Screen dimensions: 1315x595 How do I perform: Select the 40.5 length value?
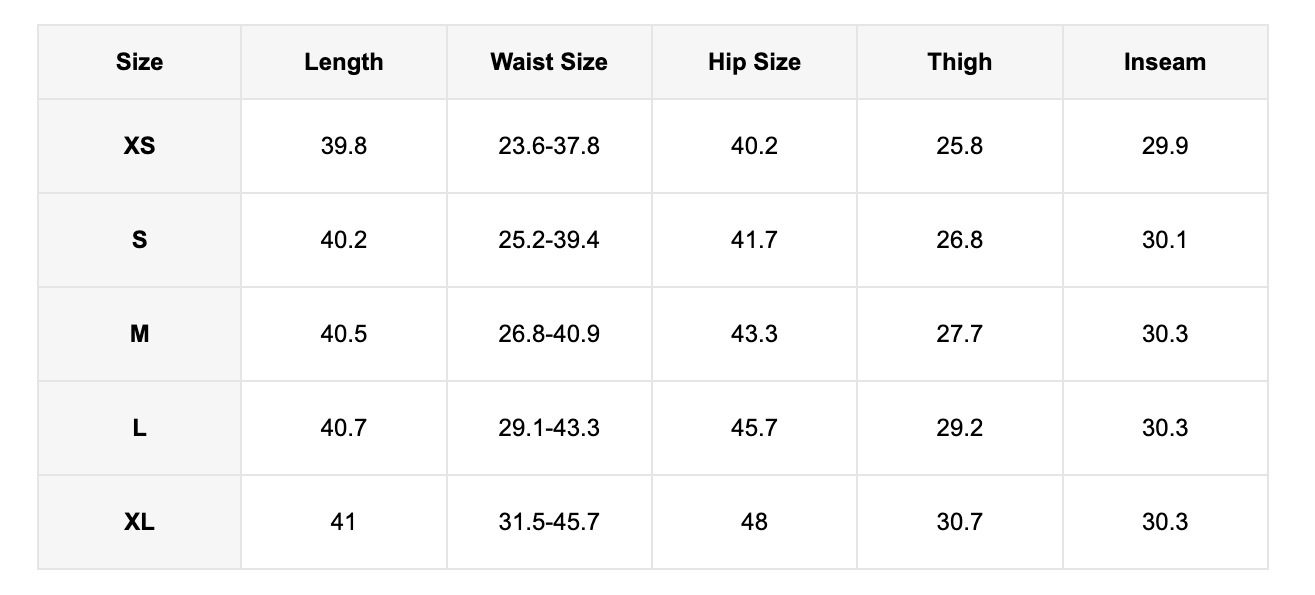[344, 334]
